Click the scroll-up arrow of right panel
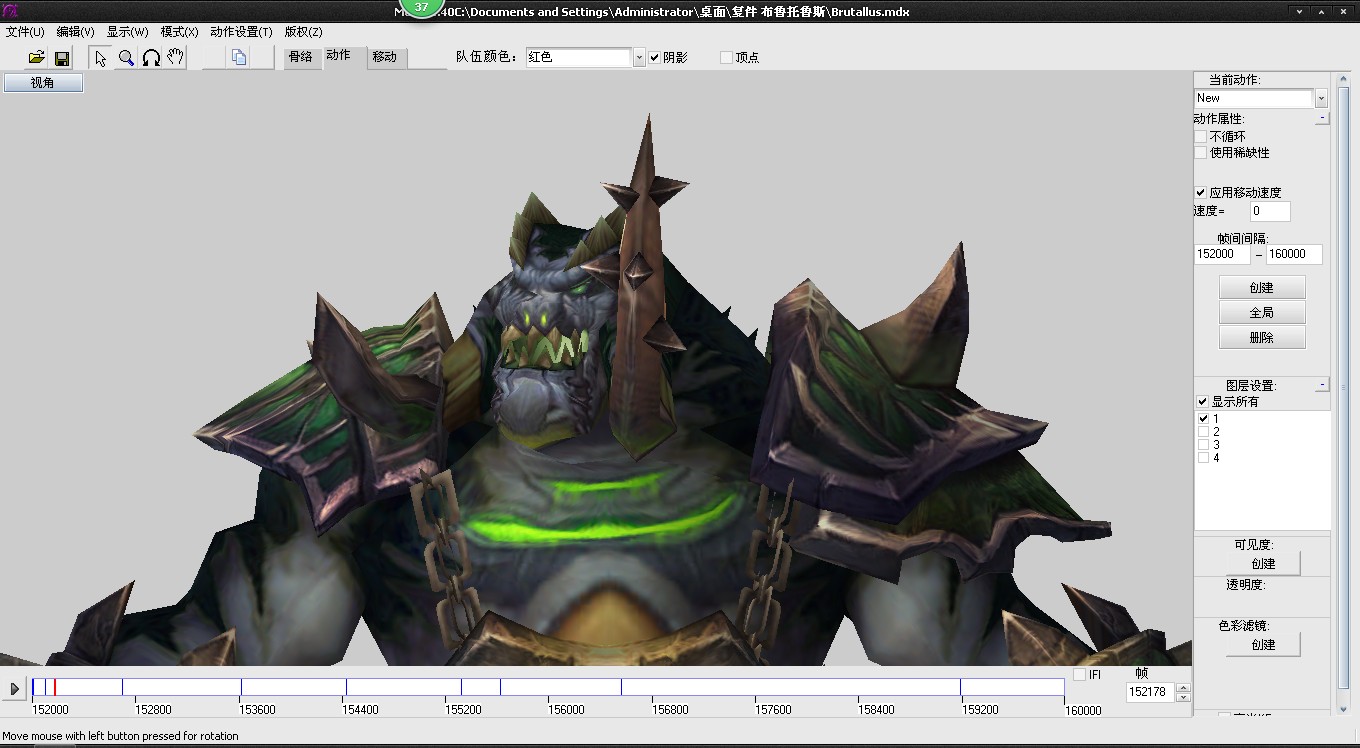1360x748 pixels. click(x=1344, y=80)
